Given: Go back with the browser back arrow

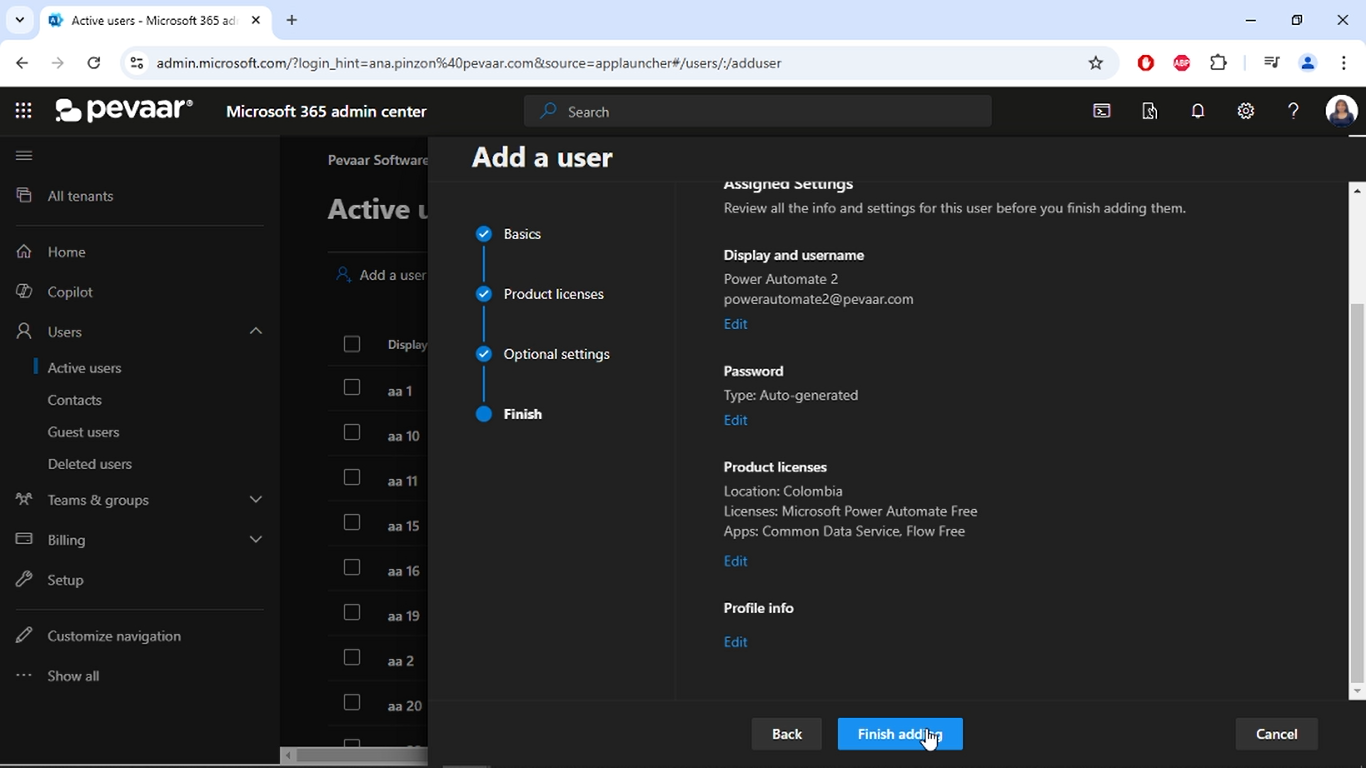Looking at the screenshot, I should pos(22,62).
